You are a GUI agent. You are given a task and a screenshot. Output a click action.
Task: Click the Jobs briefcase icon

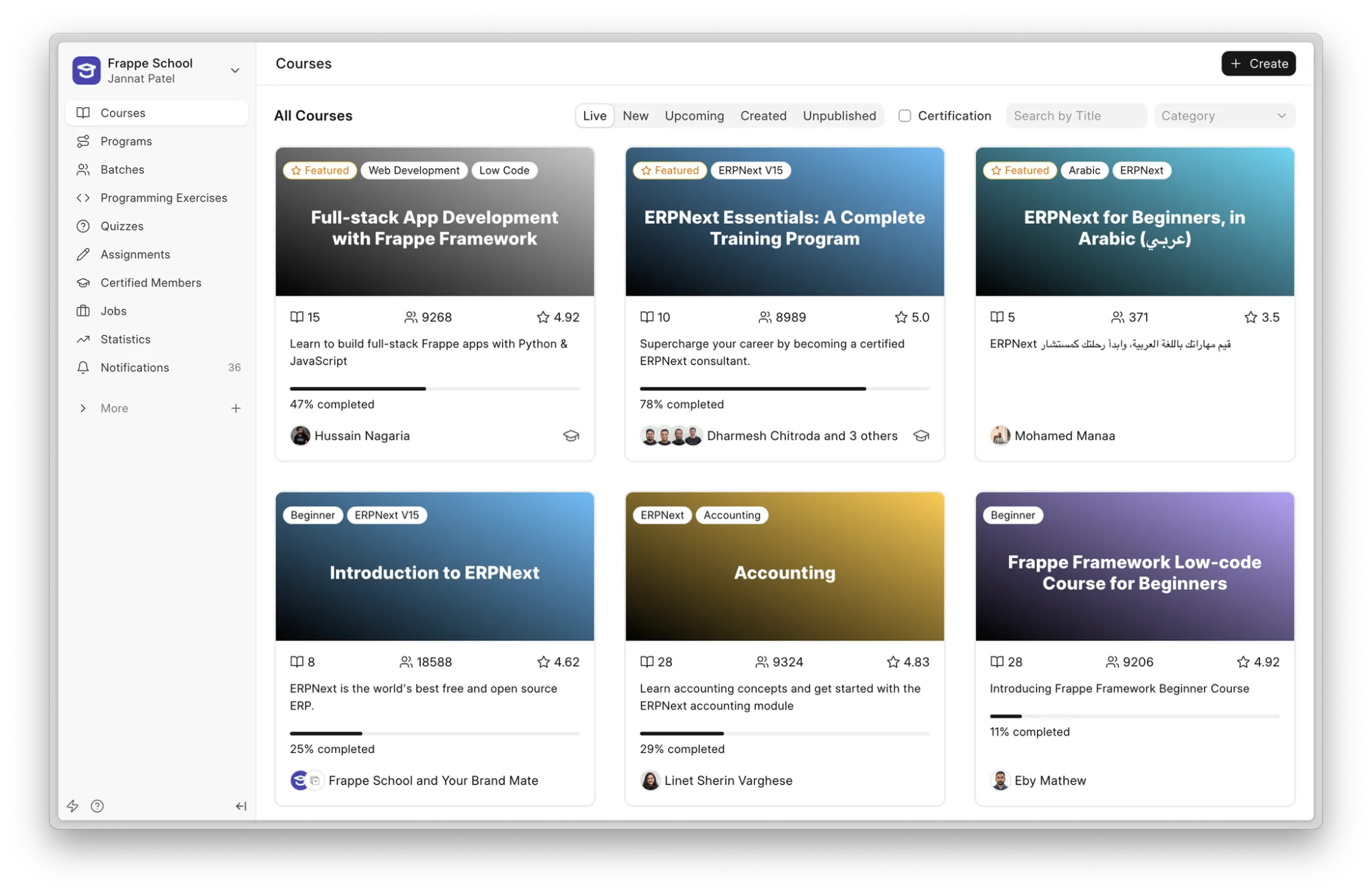[x=83, y=310]
